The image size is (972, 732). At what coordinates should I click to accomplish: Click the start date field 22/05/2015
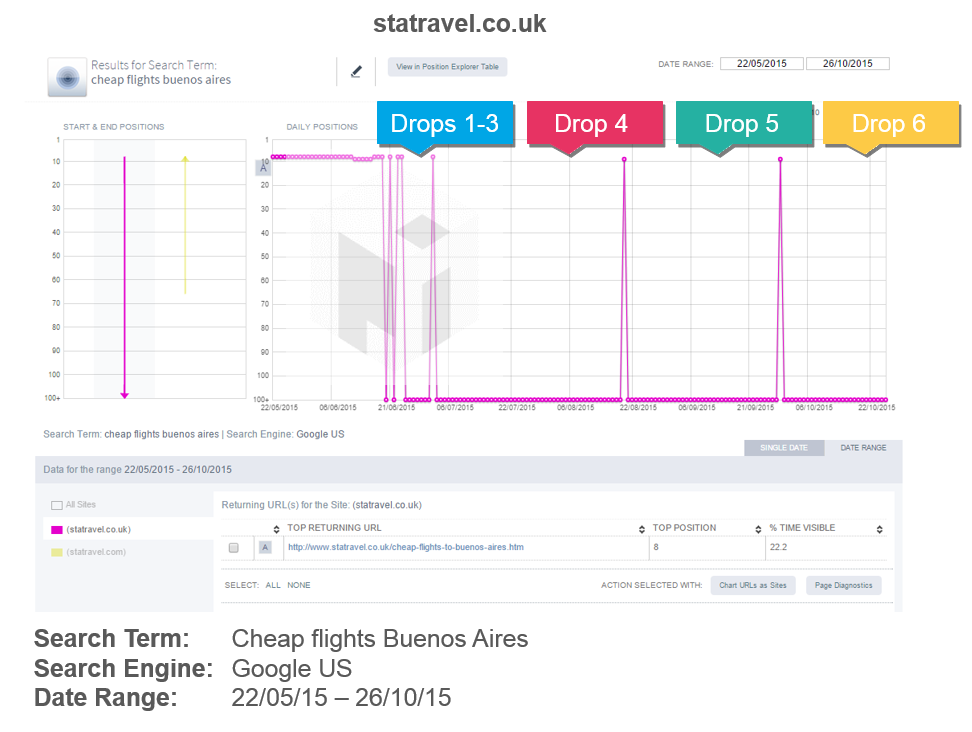[x=761, y=64]
